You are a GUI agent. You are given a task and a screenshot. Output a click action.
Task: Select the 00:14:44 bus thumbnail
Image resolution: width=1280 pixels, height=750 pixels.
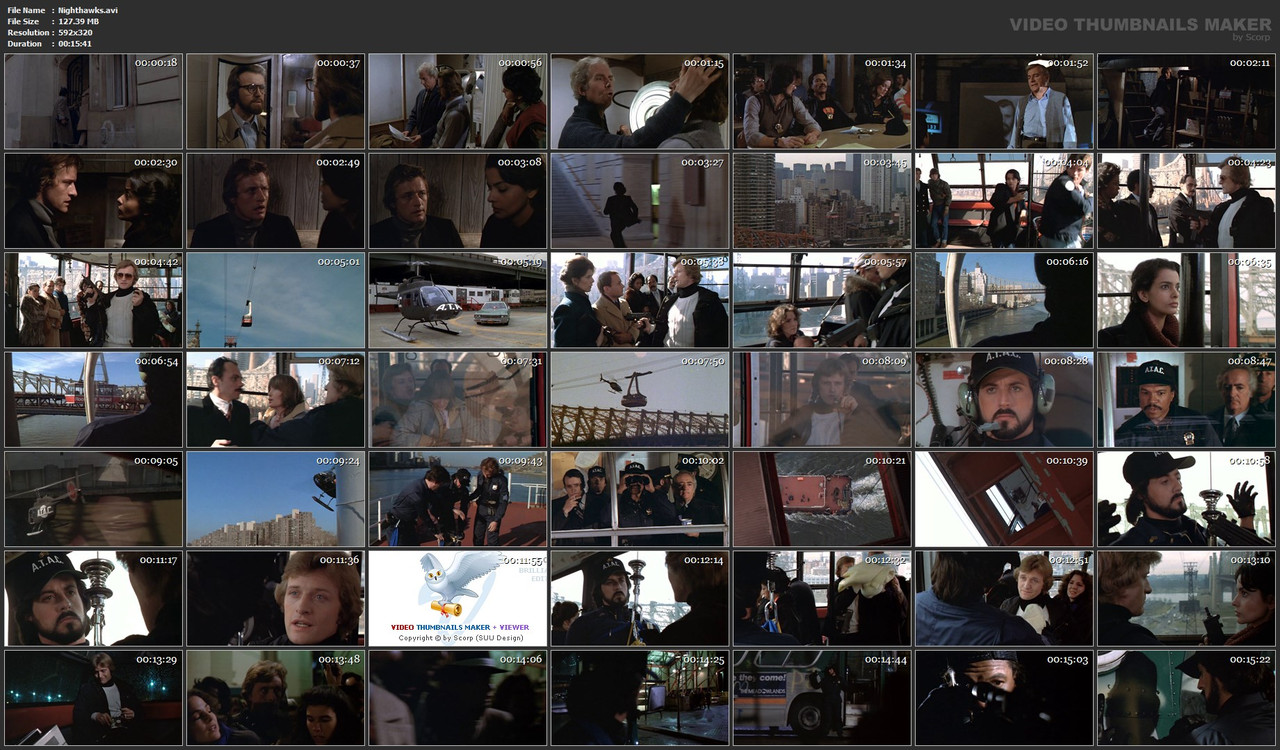(x=822, y=698)
